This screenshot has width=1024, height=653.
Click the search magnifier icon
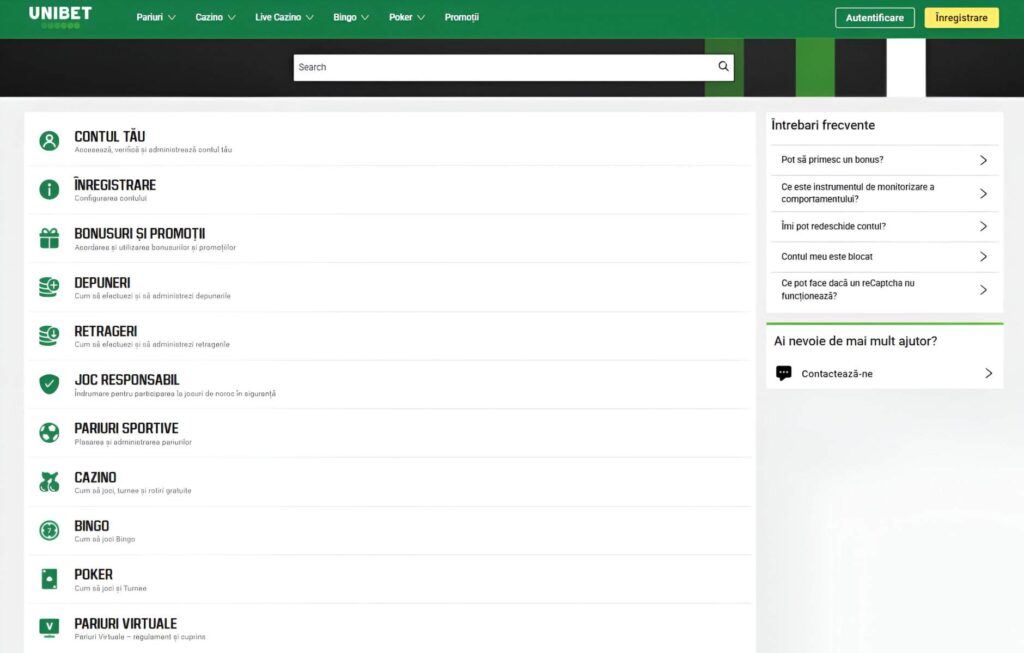[723, 67]
